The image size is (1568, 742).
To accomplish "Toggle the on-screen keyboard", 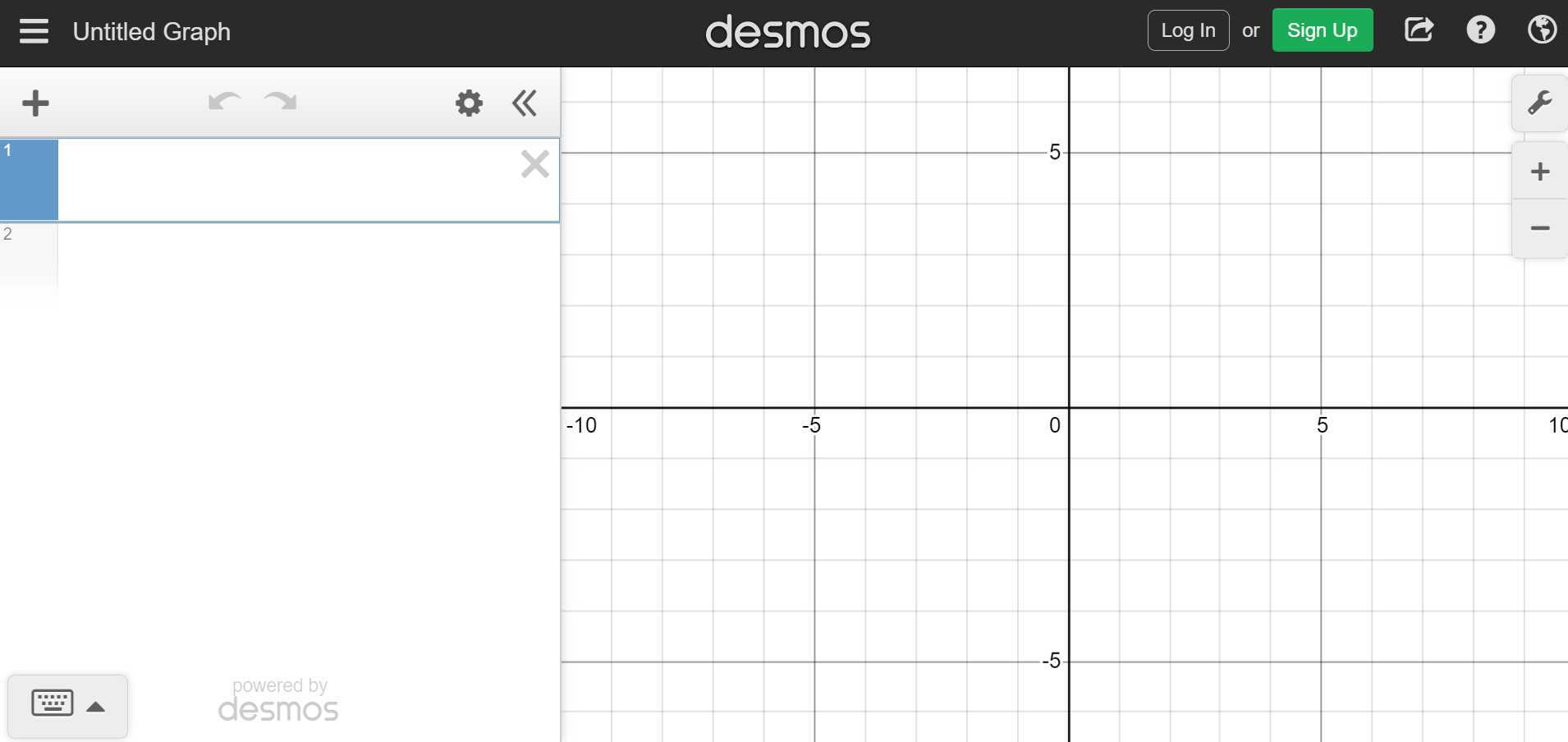I will tap(52, 703).
